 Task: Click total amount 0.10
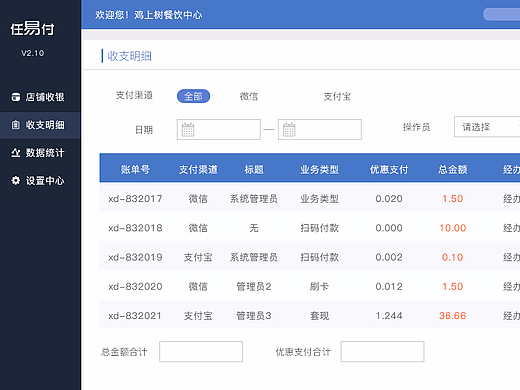point(453,257)
